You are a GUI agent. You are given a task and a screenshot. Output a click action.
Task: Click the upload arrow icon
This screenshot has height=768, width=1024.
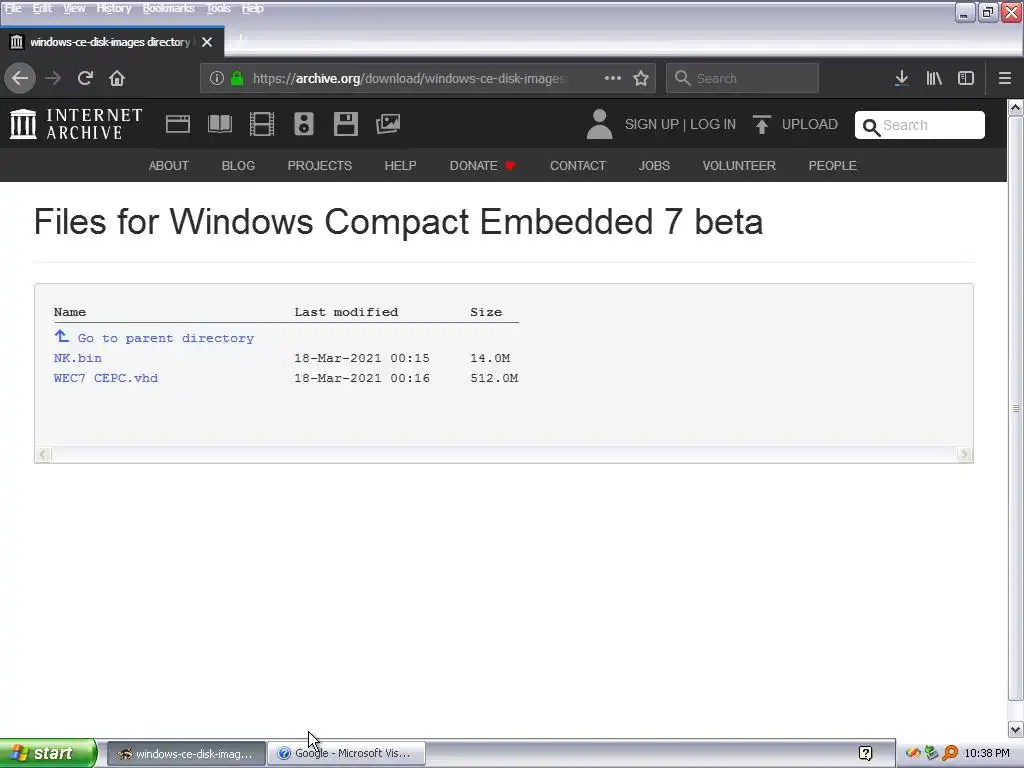(x=761, y=124)
